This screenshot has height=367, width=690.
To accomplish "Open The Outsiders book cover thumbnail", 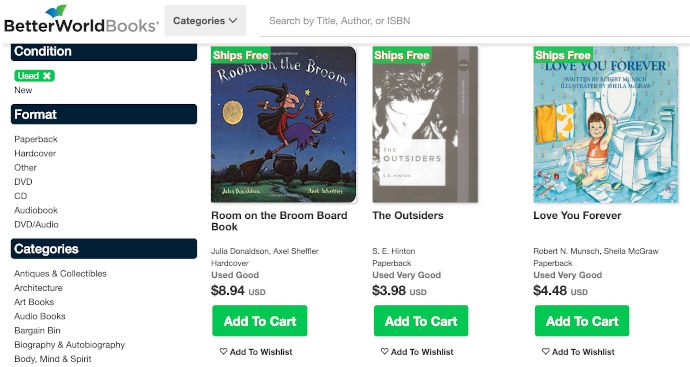I will click(x=425, y=125).
